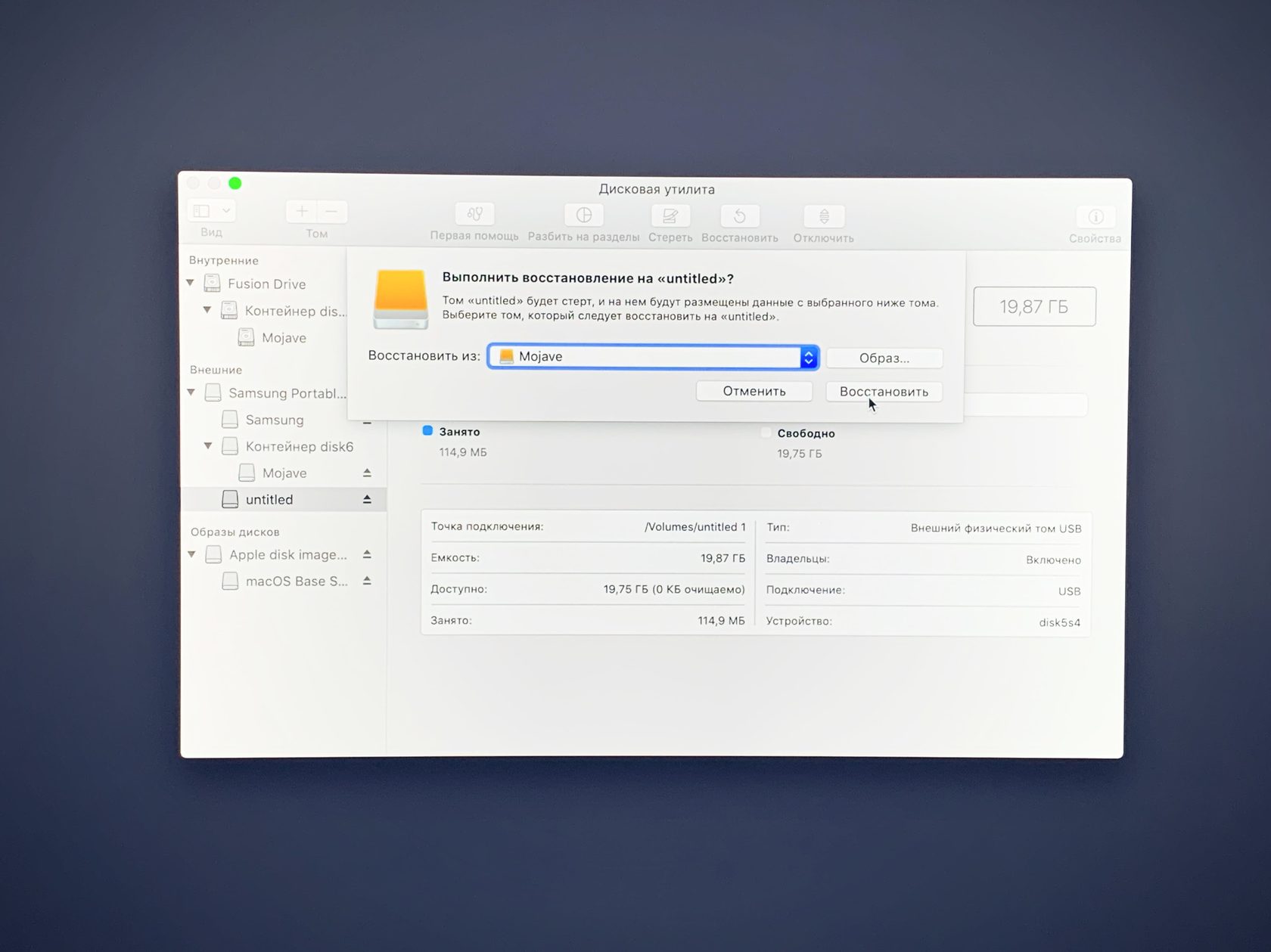
Task: Select the Samsung volume
Action: (x=275, y=420)
